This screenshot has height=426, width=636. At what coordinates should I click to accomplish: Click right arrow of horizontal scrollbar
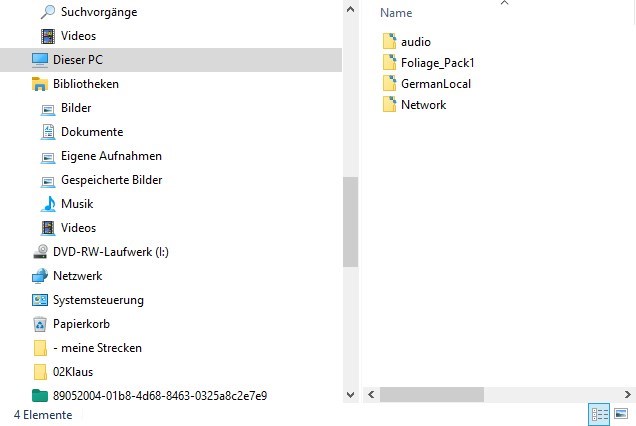(627, 394)
